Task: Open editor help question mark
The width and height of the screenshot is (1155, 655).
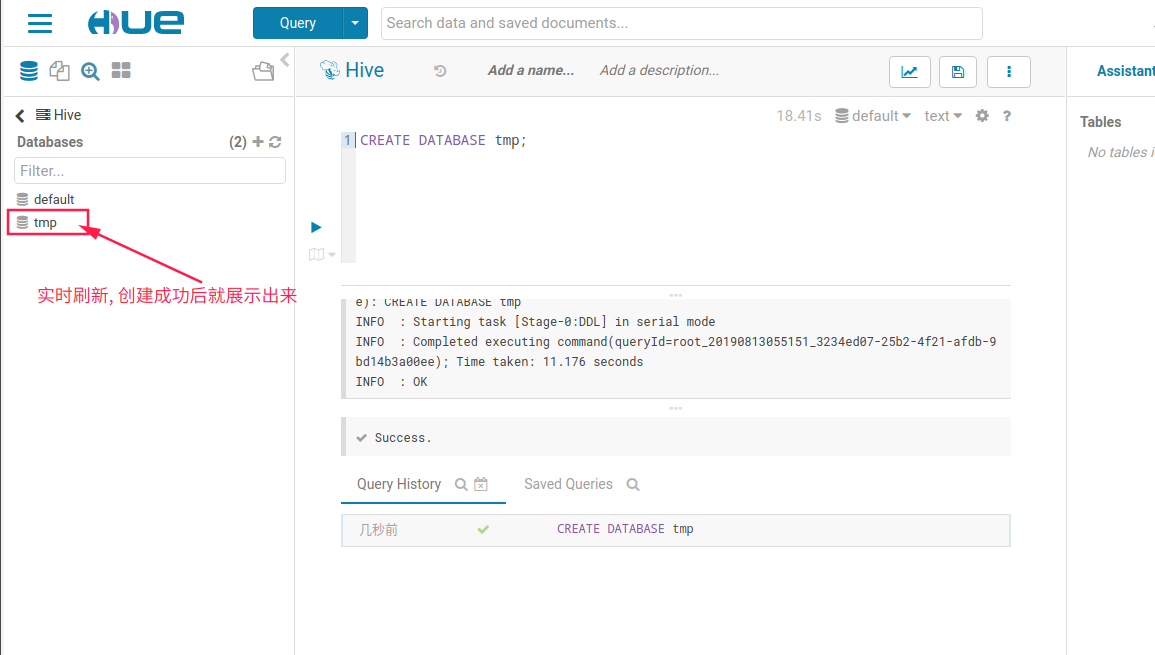Action: (1007, 116)
